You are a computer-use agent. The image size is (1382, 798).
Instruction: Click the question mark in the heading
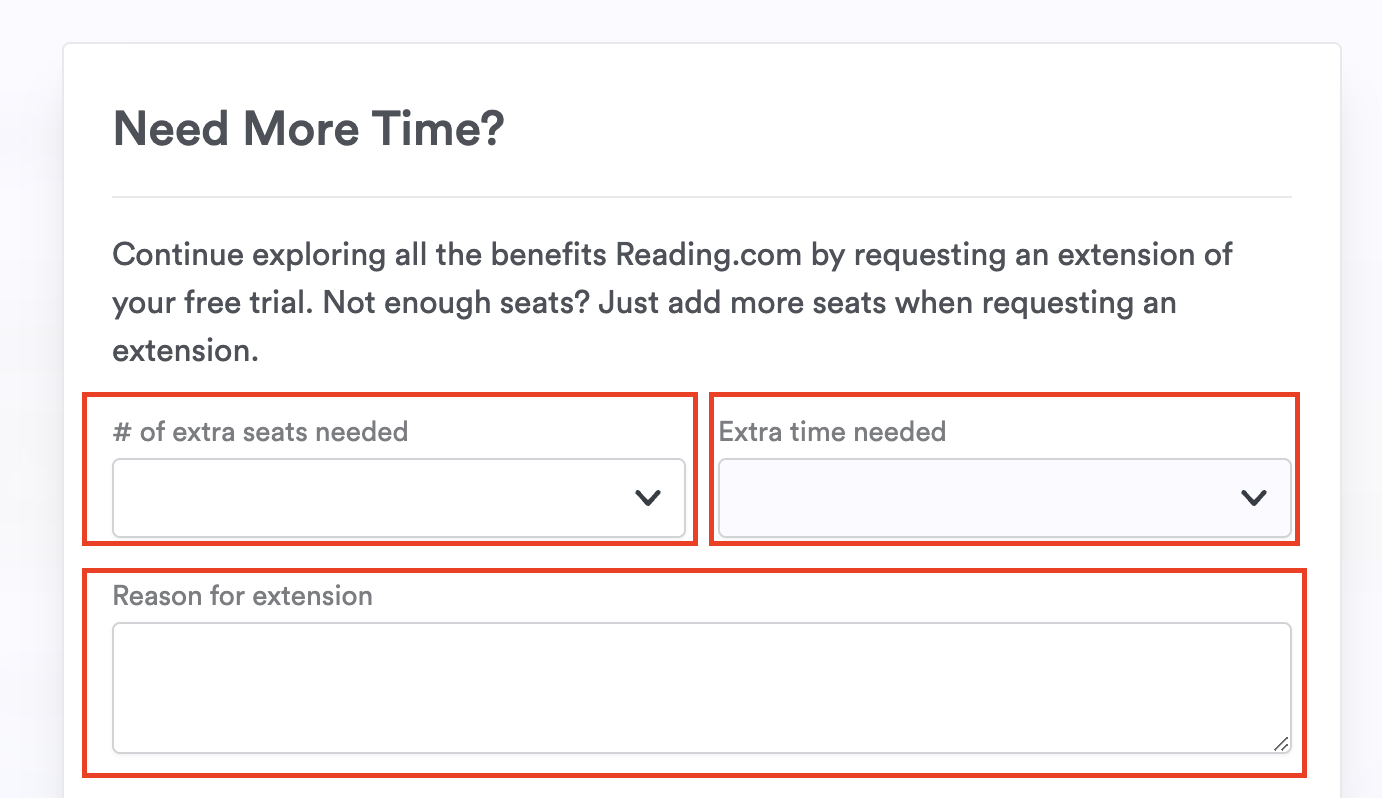(x=492, y=130)
